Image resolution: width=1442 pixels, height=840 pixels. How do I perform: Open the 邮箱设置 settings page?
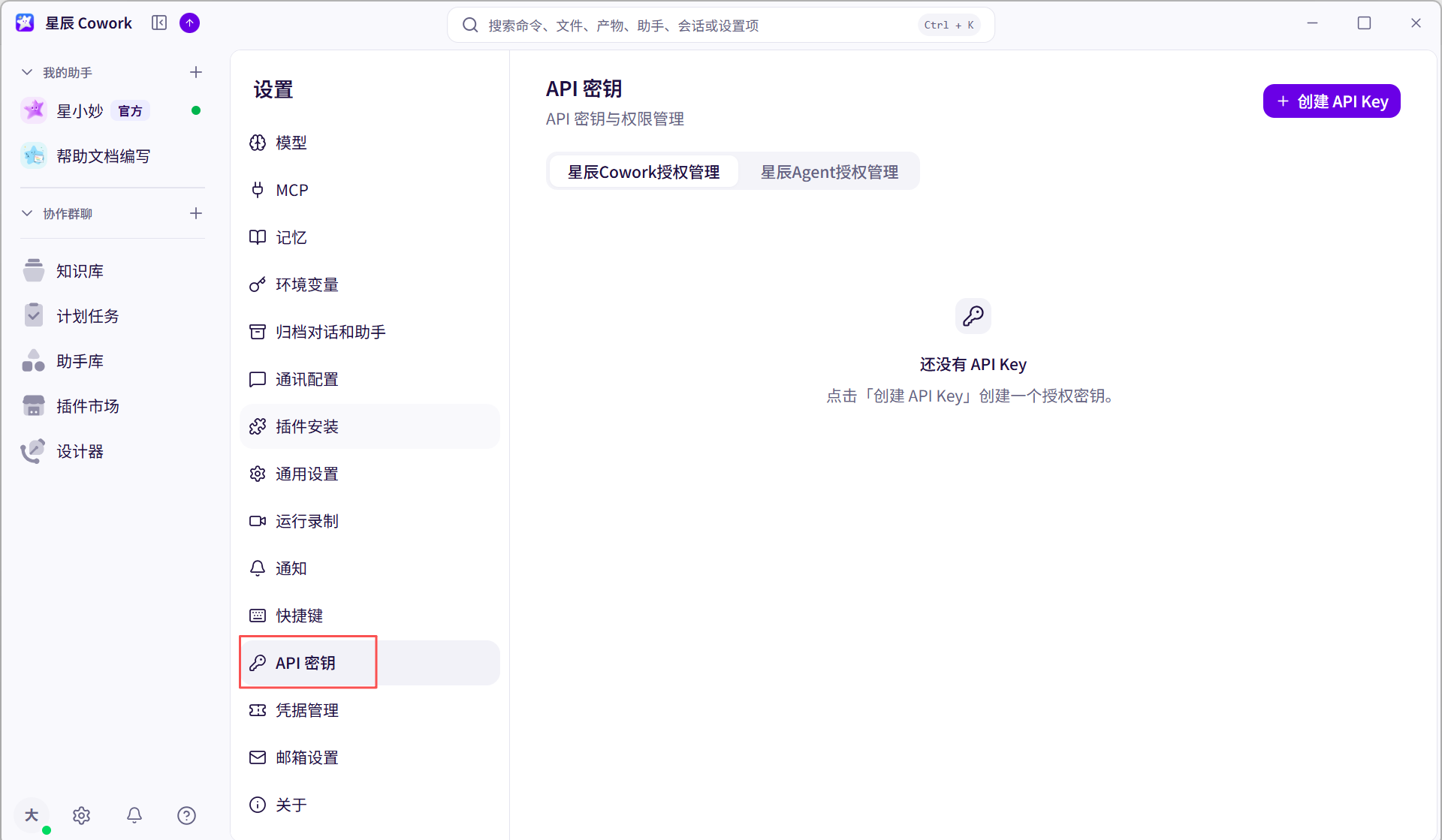[370, 757]
